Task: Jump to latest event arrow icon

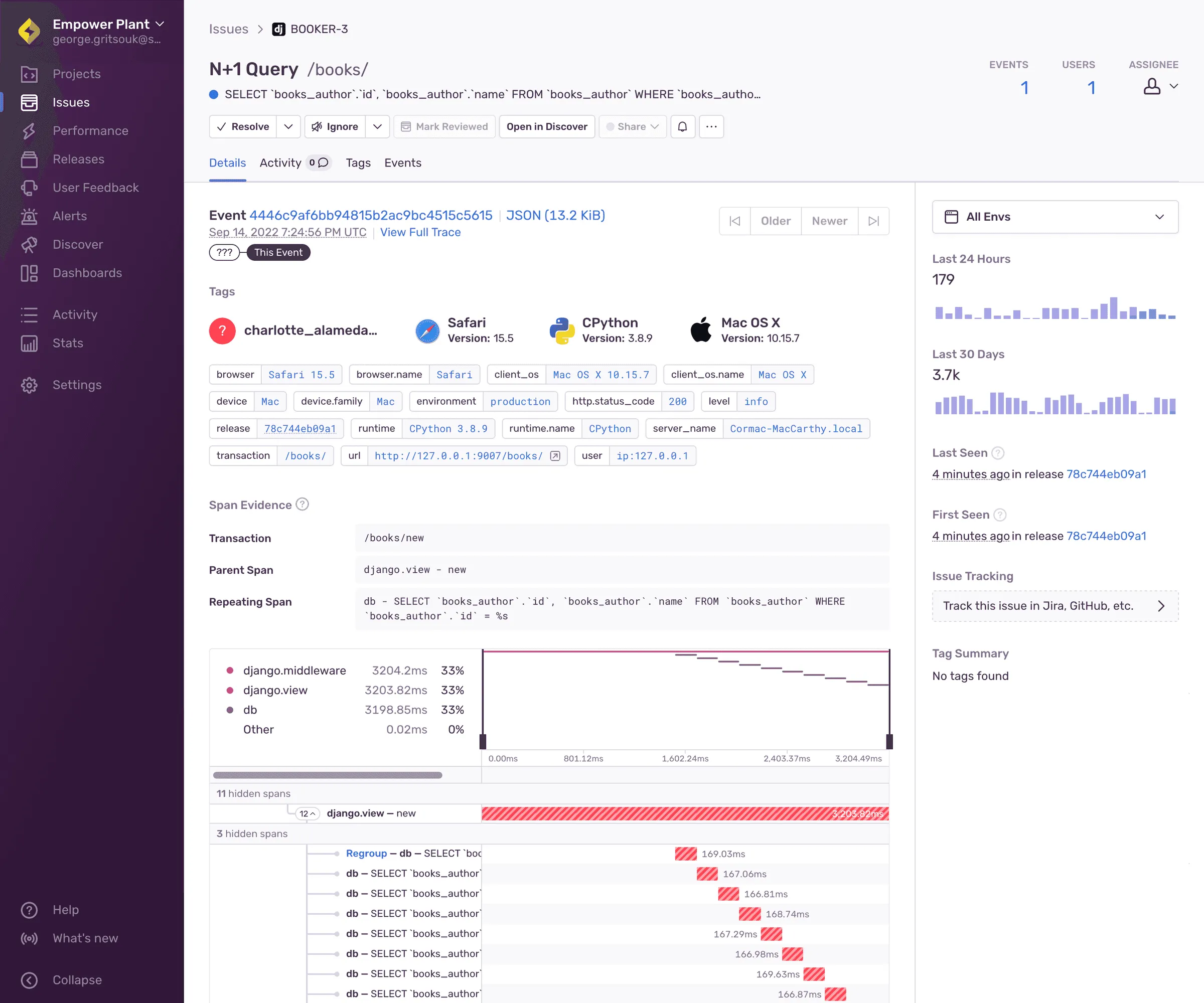Action: pyautogui.click(x=873, y=221)
